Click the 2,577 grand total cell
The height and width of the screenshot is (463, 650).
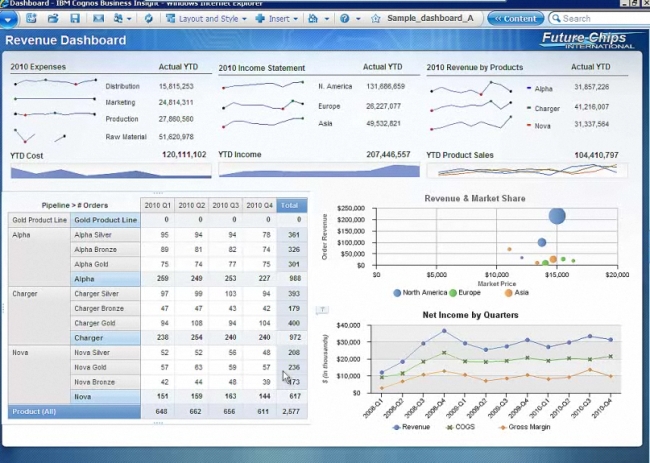click(x=292, y=412)
